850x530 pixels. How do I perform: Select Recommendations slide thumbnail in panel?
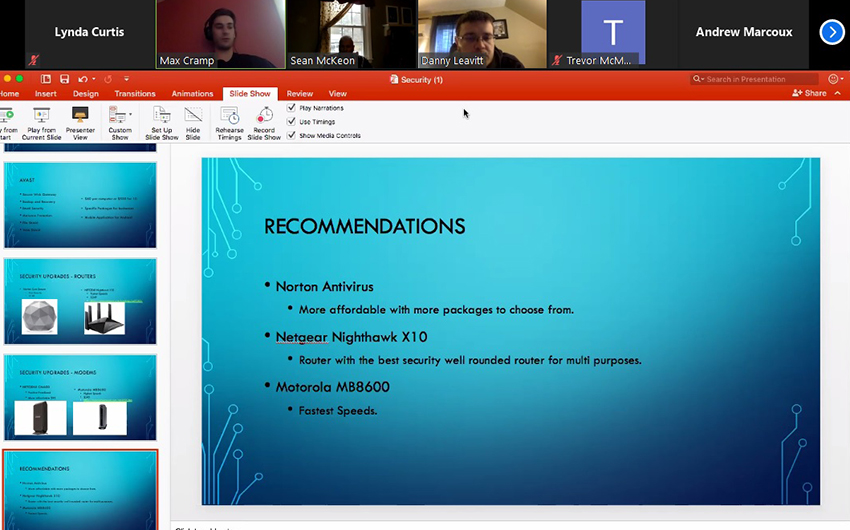[80, 490]
